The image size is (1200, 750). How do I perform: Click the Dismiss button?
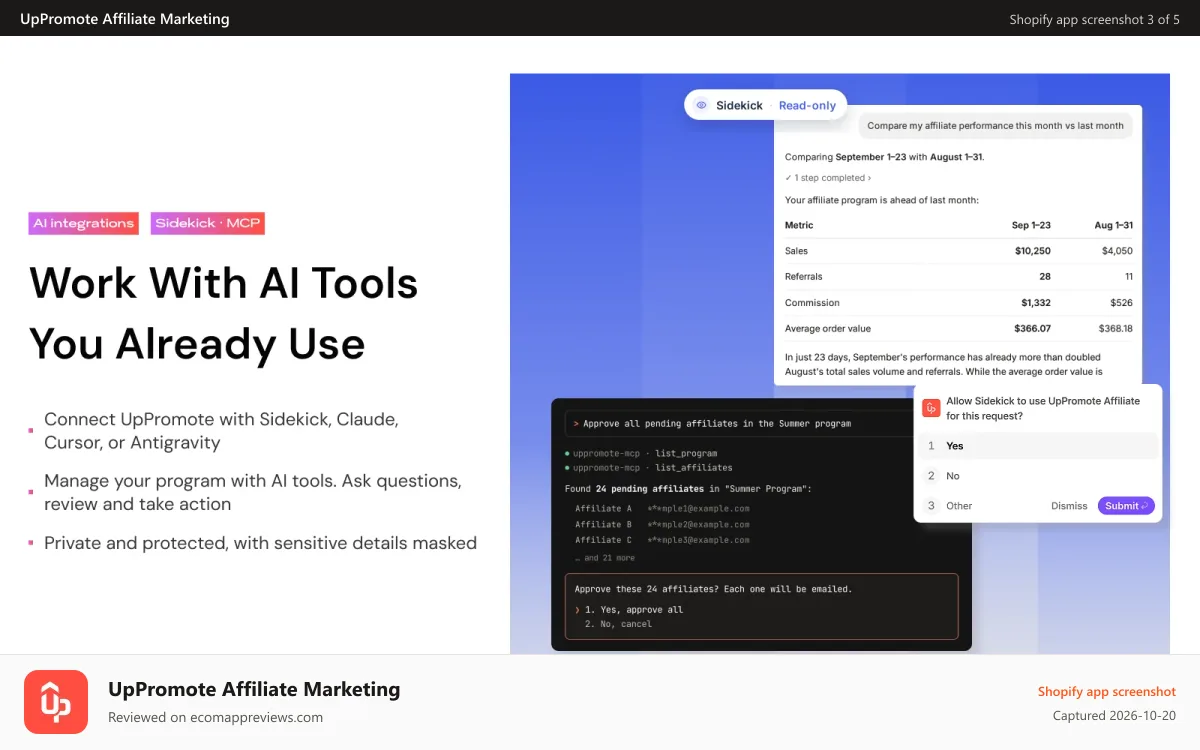tap(1069, 506)
